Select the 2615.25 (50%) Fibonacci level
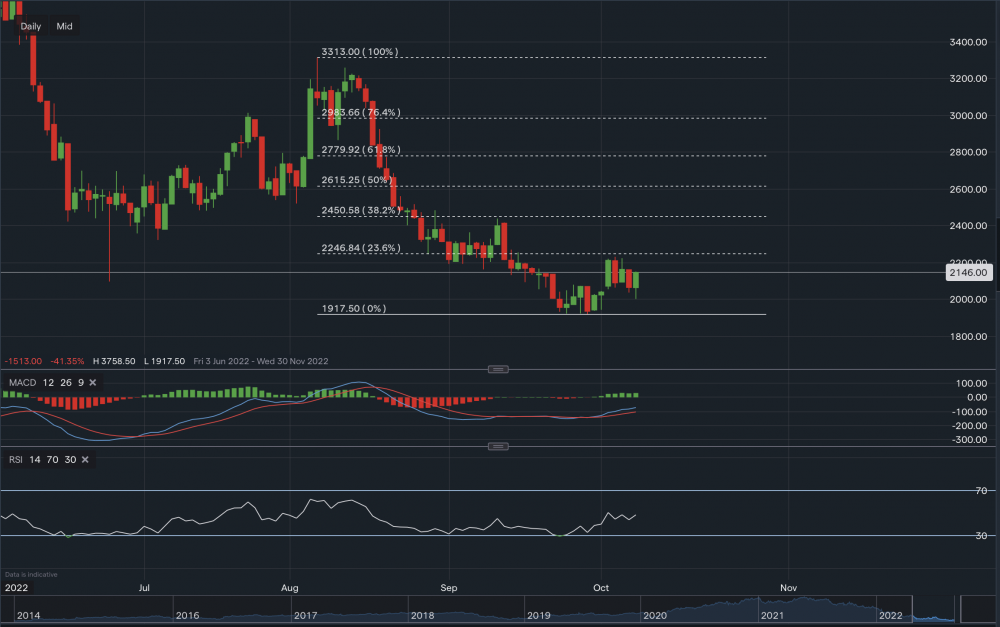The image size is (1000, 627). coord(357,180)
